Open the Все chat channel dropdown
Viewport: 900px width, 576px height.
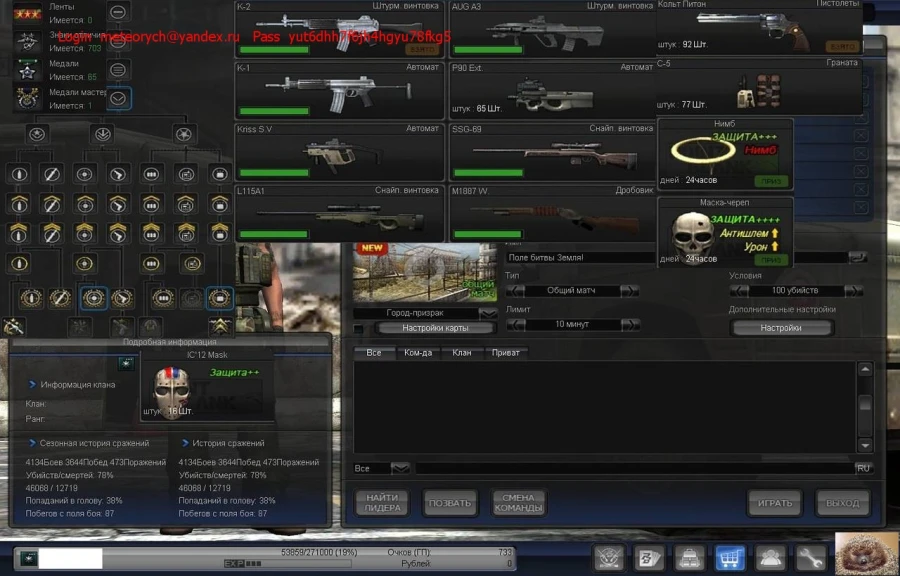(400, 469)
